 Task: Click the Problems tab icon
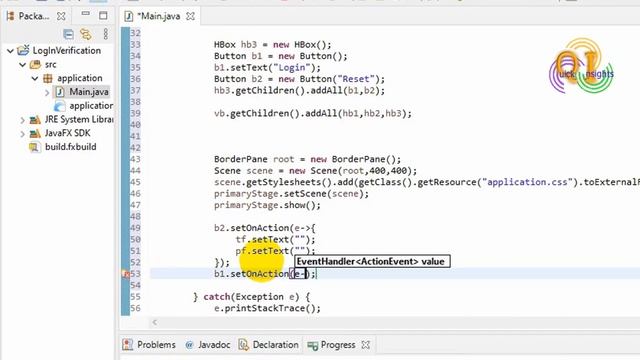click(x=128, y=344)
